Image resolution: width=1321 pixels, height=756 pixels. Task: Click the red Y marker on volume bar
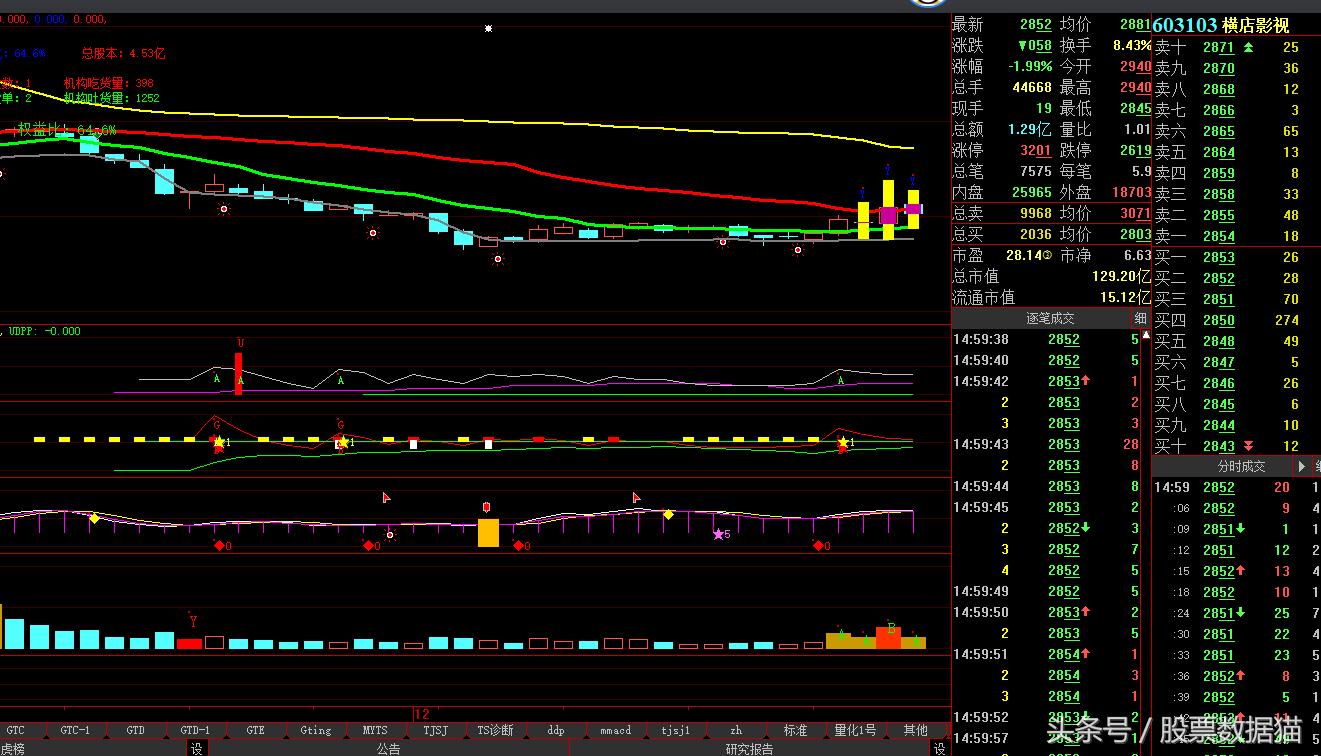point(192,622)
